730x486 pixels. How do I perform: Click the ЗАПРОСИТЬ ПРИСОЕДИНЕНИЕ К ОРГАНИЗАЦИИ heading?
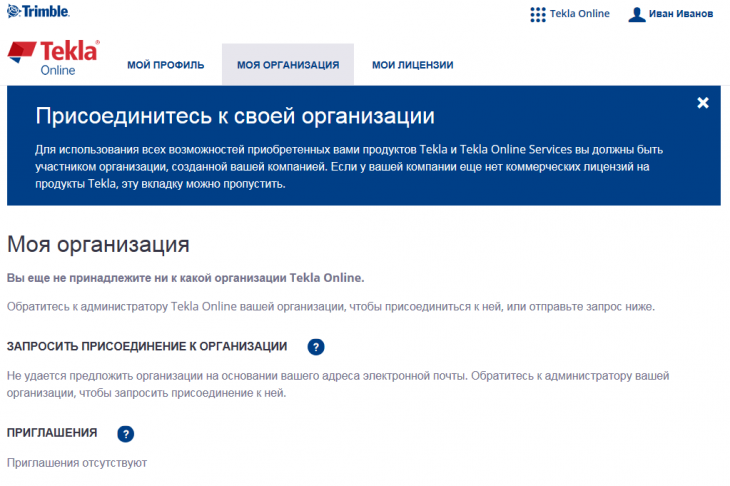point(147,346)
